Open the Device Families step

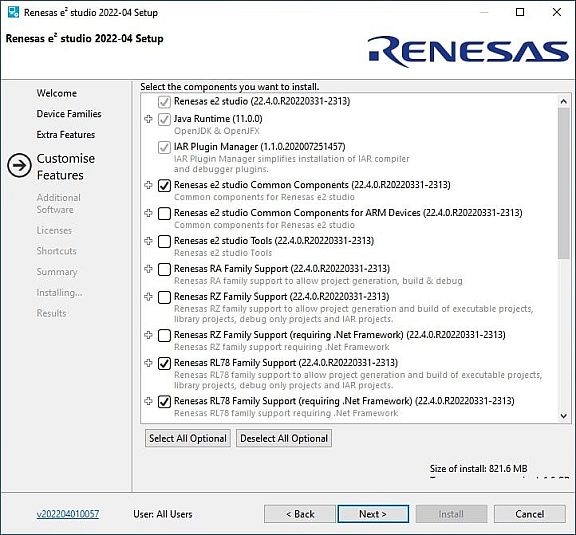tap(69, 114)
